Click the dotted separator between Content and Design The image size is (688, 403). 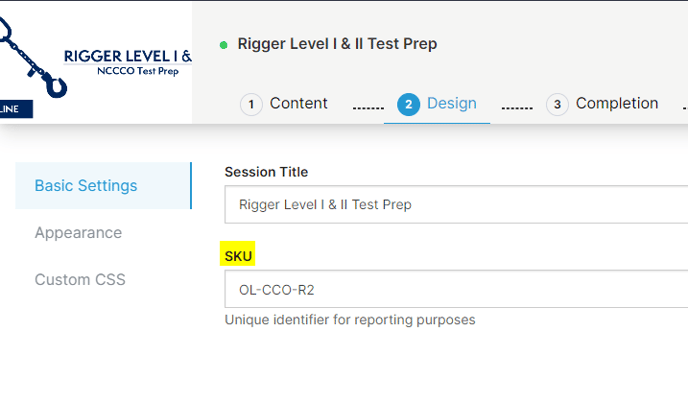[x=369, y=106]
